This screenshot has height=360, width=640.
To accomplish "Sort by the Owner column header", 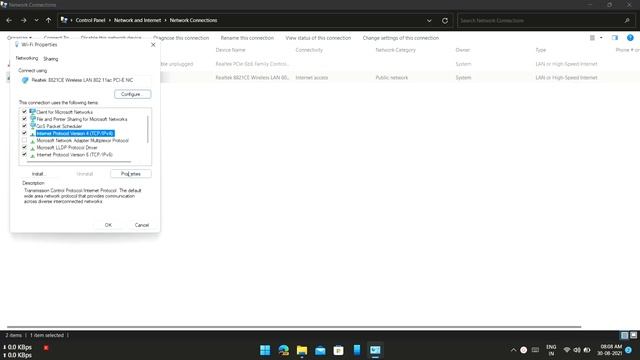I will click(462, 50).
